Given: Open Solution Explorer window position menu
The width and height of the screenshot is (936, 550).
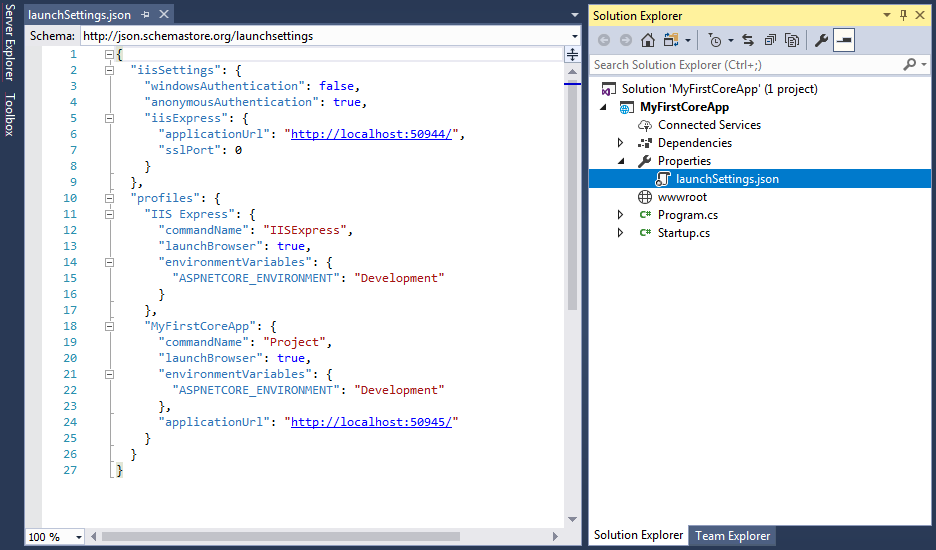Looking at the screenshot, I should click(x=887, y=15).
